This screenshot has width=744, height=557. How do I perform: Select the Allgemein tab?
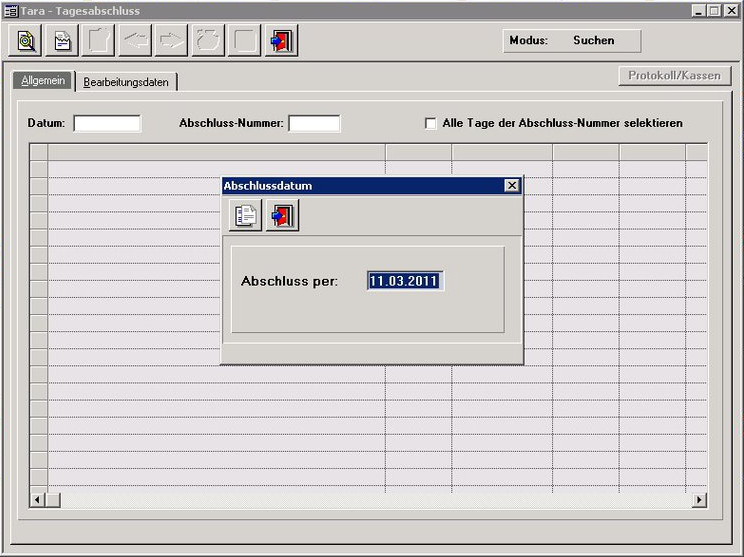(x=43, y=80)
